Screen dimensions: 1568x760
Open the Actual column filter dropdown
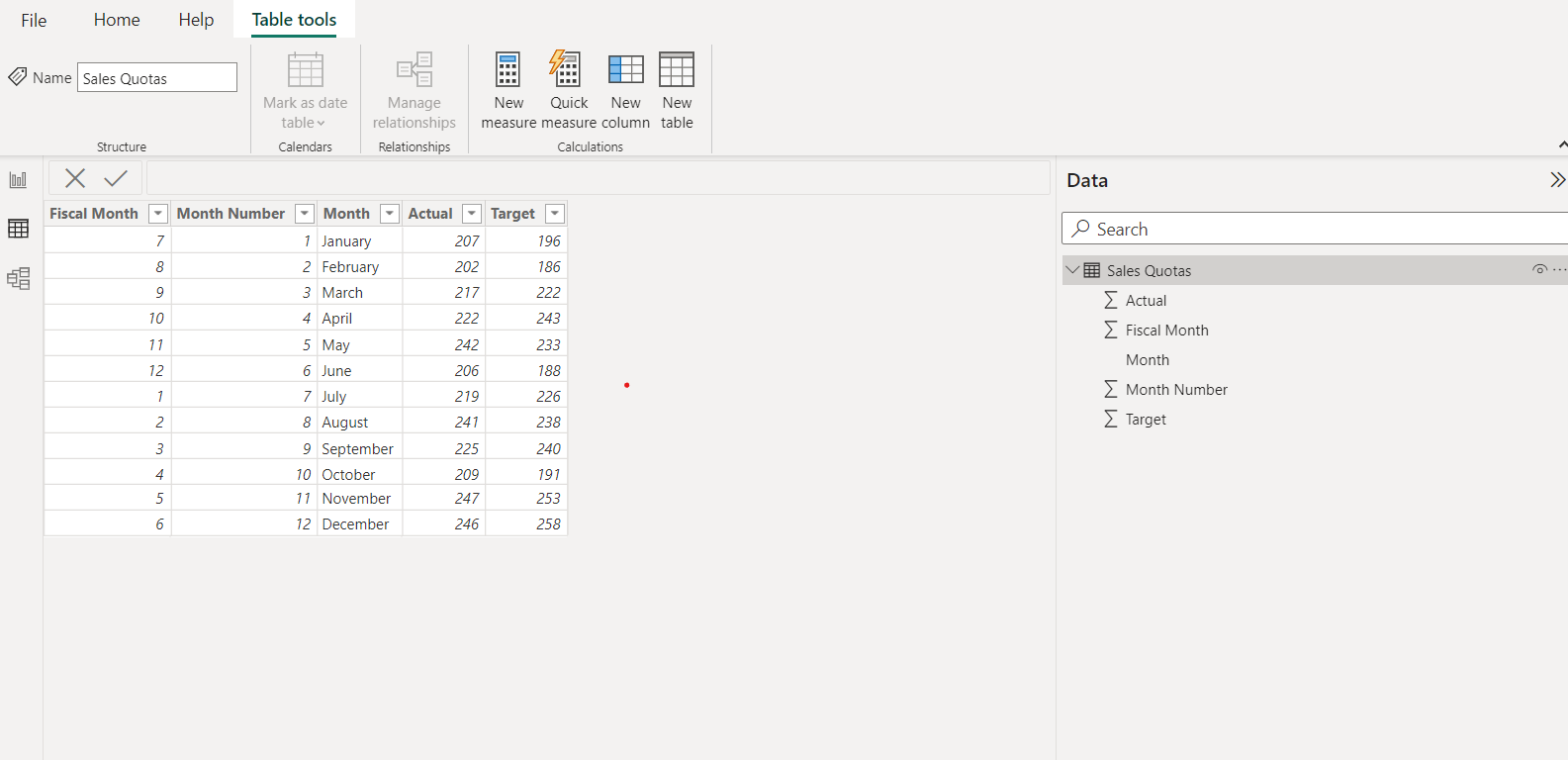[472, 214]
